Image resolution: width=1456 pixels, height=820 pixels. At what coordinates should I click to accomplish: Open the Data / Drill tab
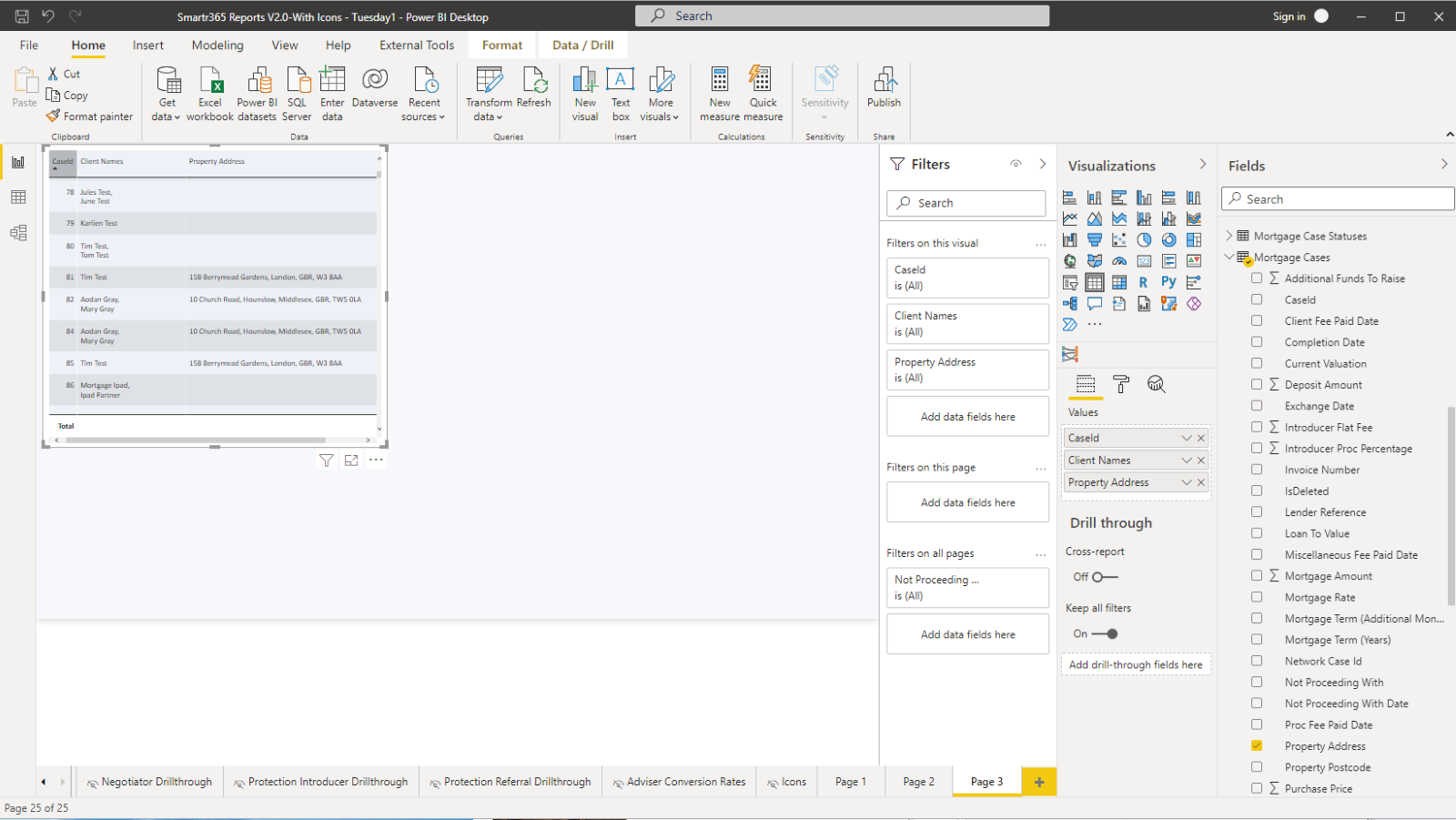tap(582, 45)
